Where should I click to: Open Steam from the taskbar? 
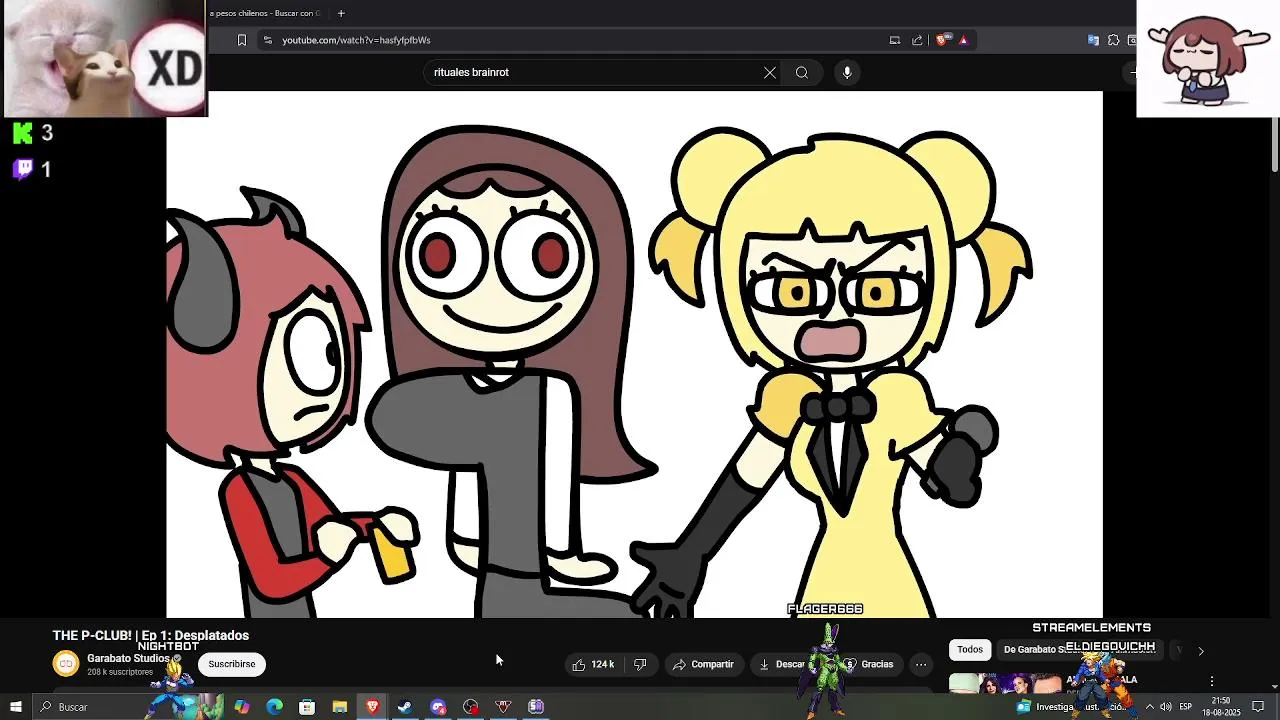[x=405, y=707]
